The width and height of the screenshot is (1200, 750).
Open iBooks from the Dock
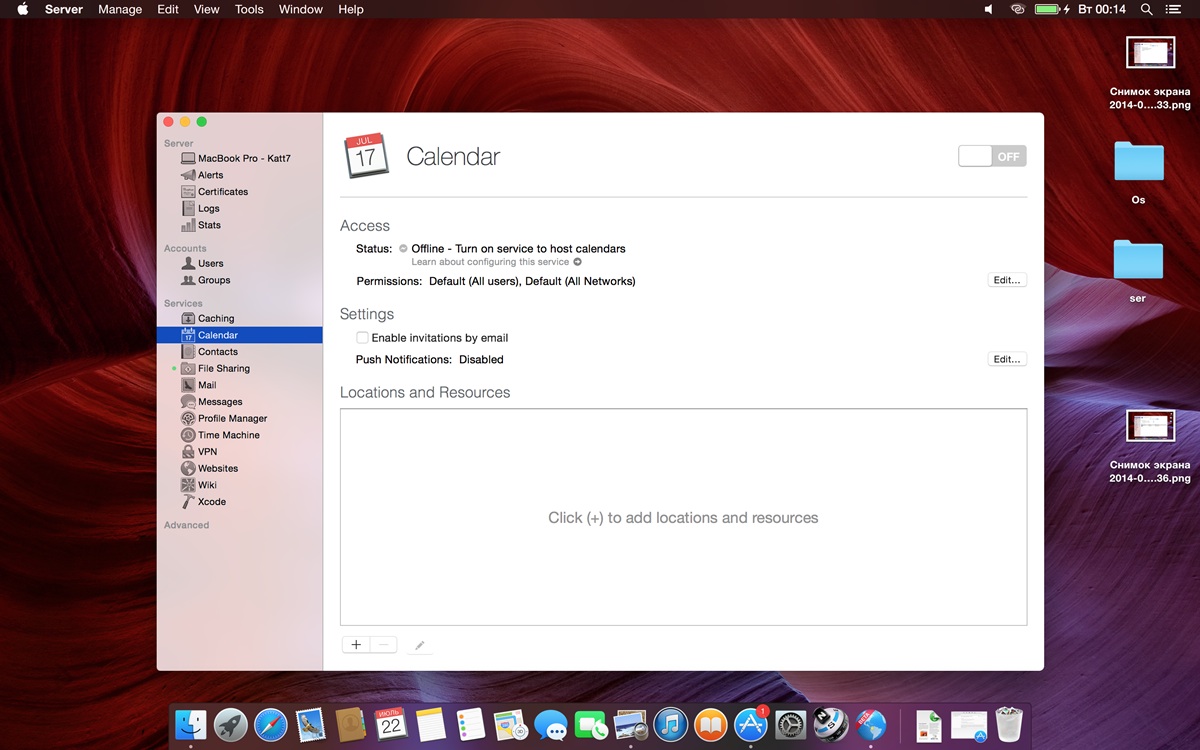(711, 725)
